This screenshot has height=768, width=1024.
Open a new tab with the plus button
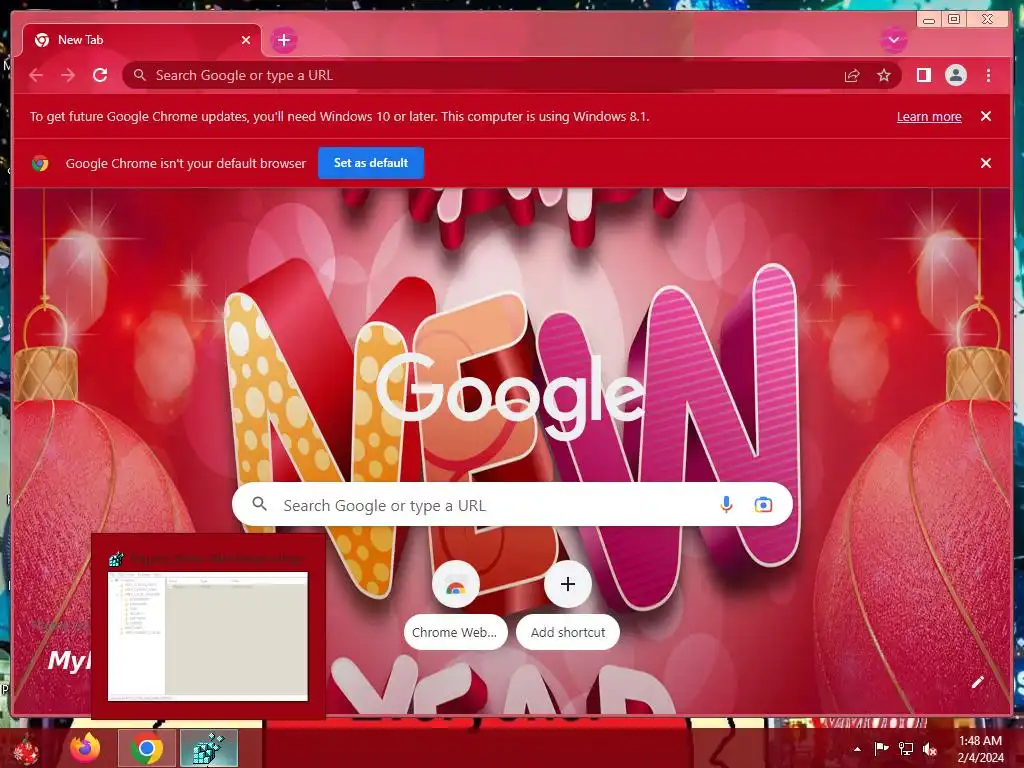(x=283, y=40)
